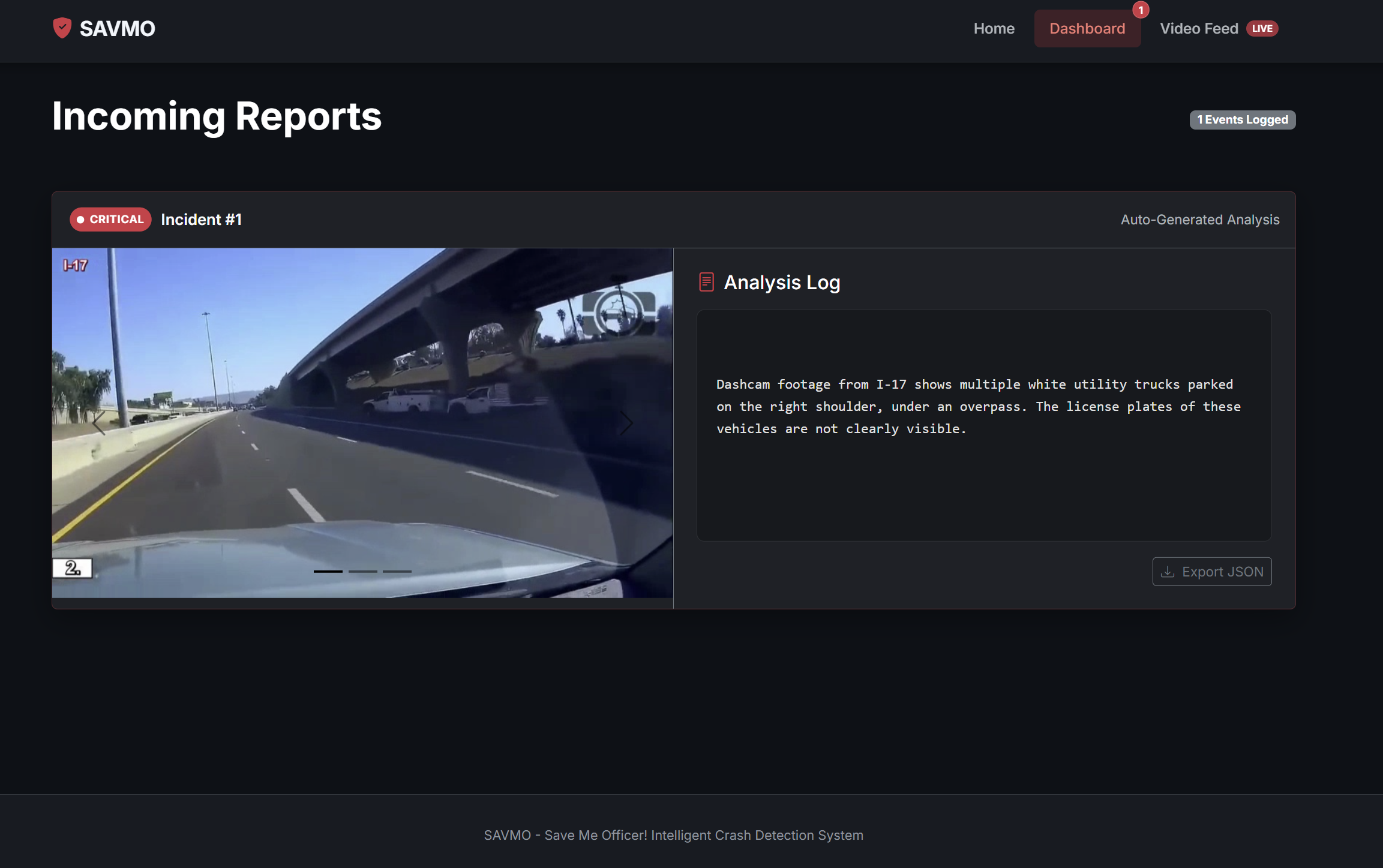
Task: Click the 1 Events Logged badge
Action: pos(1242,119)
